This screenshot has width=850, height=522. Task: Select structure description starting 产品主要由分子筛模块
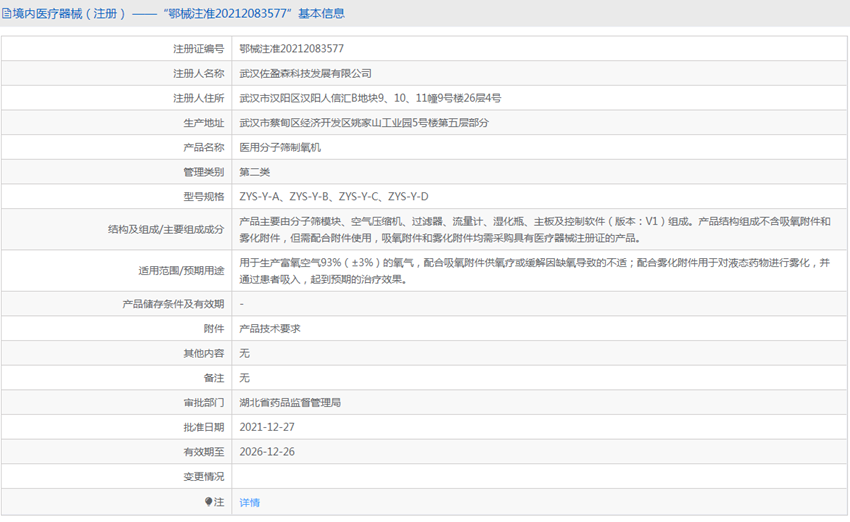535,229
